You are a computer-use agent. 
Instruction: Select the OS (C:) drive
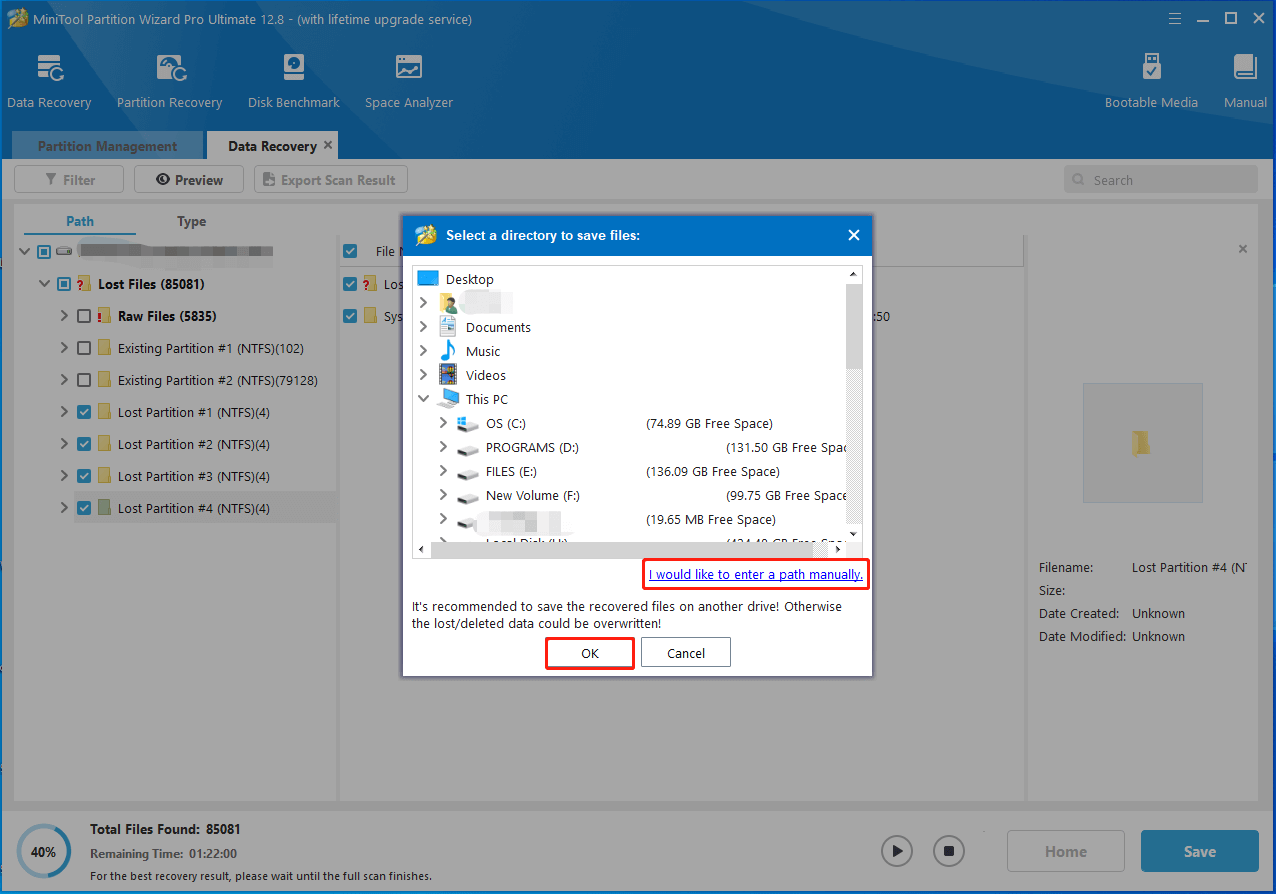(x=505, y=423)
